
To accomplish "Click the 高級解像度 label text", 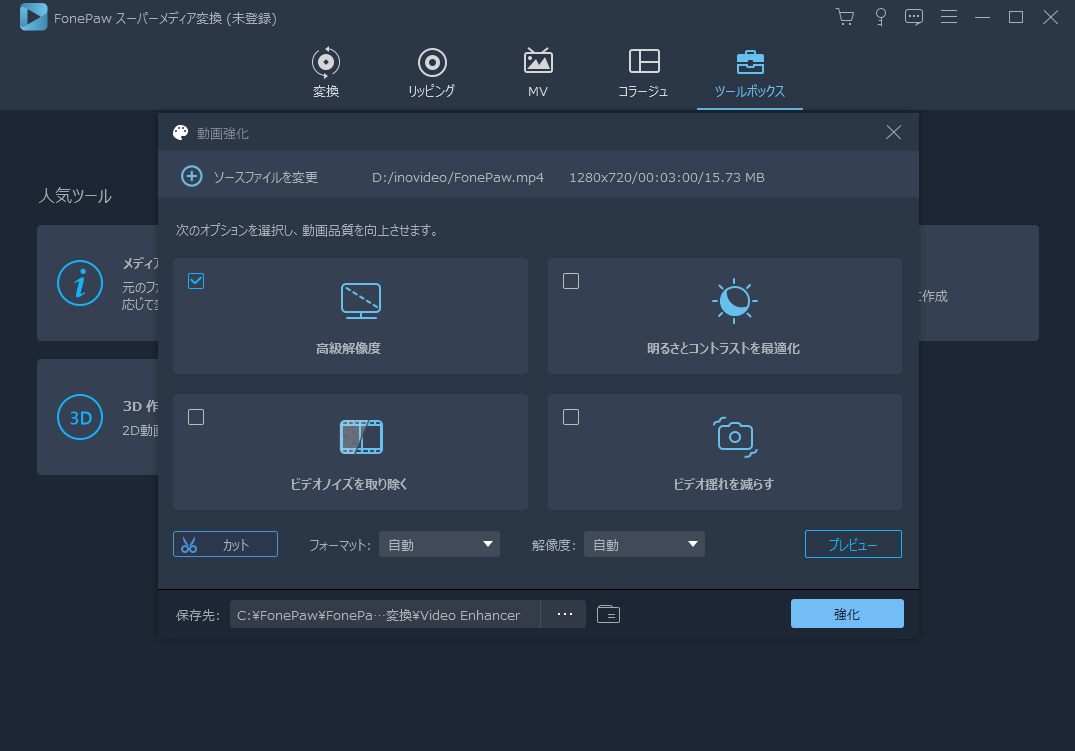I will [x=348, y=348].
